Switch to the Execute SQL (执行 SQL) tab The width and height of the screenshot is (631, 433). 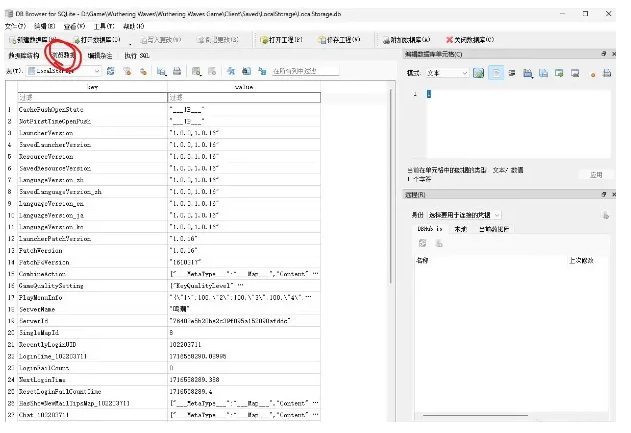pyautogui.click(x=137, y=56)
